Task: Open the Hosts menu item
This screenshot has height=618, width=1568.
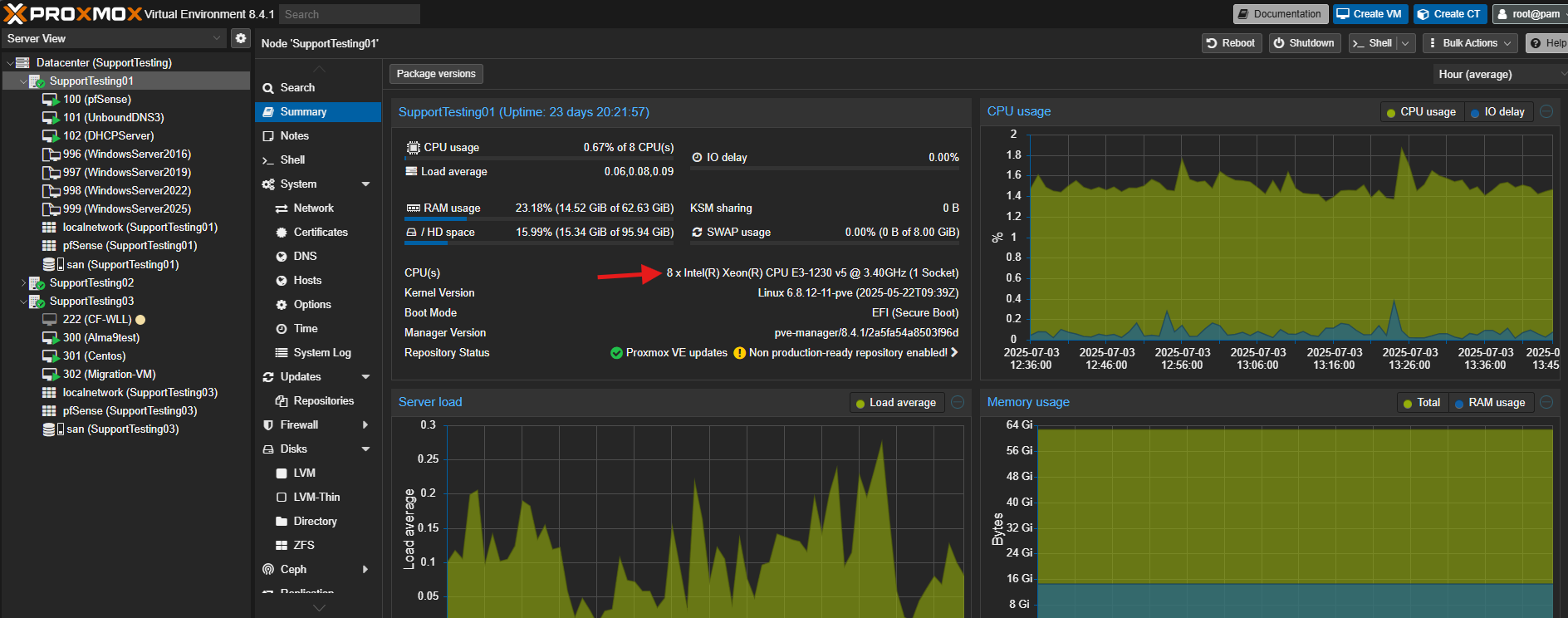Action: click(318, 280)
